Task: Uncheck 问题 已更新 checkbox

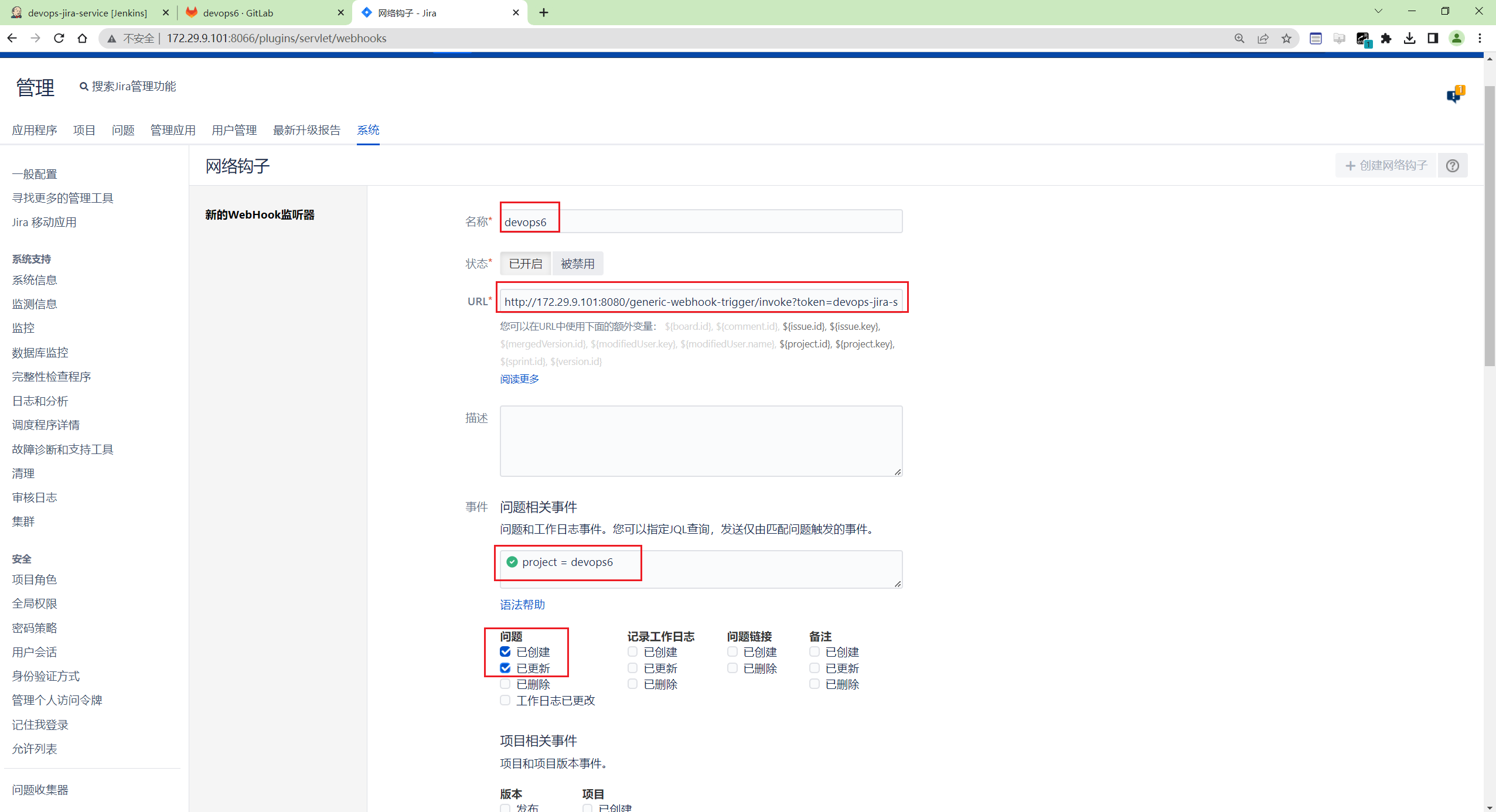Action: pos(505,668)
